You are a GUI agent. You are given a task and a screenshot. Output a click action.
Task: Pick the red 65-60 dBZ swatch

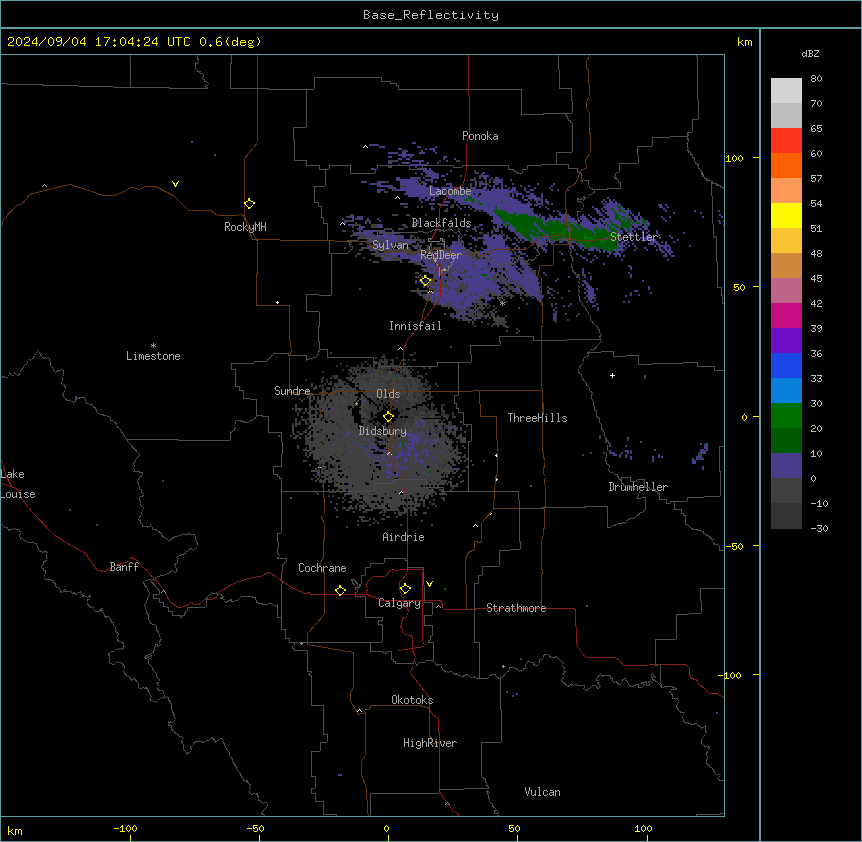pos(786,140)
